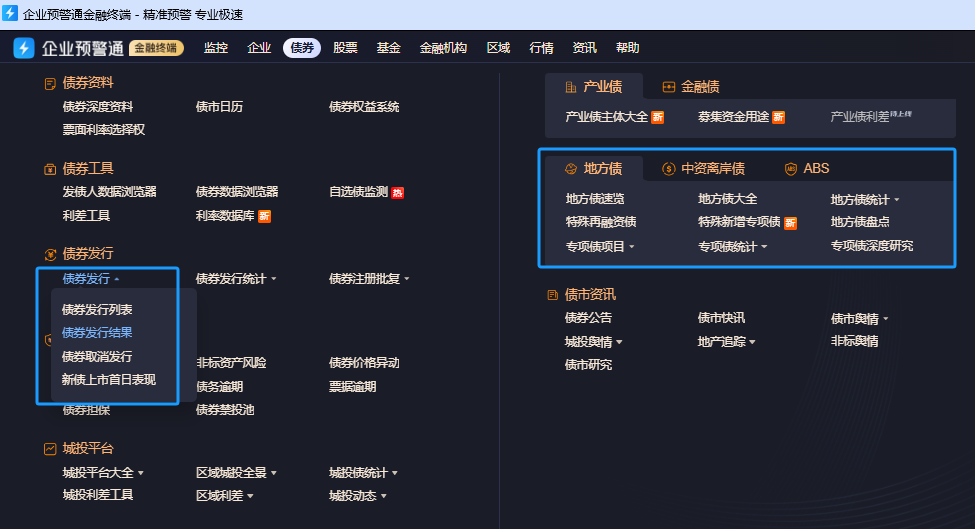This screenshot has height=529, width=975.
Task: Click the 债券资料 section icon
Action: point(50,83)
